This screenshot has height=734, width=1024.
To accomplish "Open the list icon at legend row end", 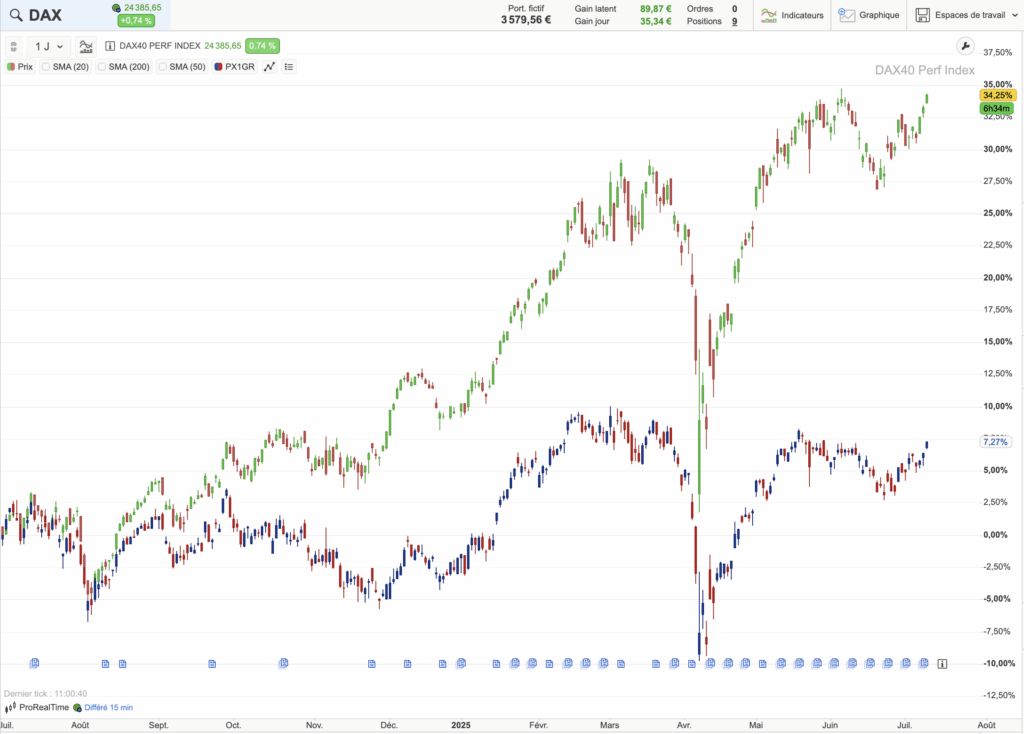I will (x=289, y=67).
